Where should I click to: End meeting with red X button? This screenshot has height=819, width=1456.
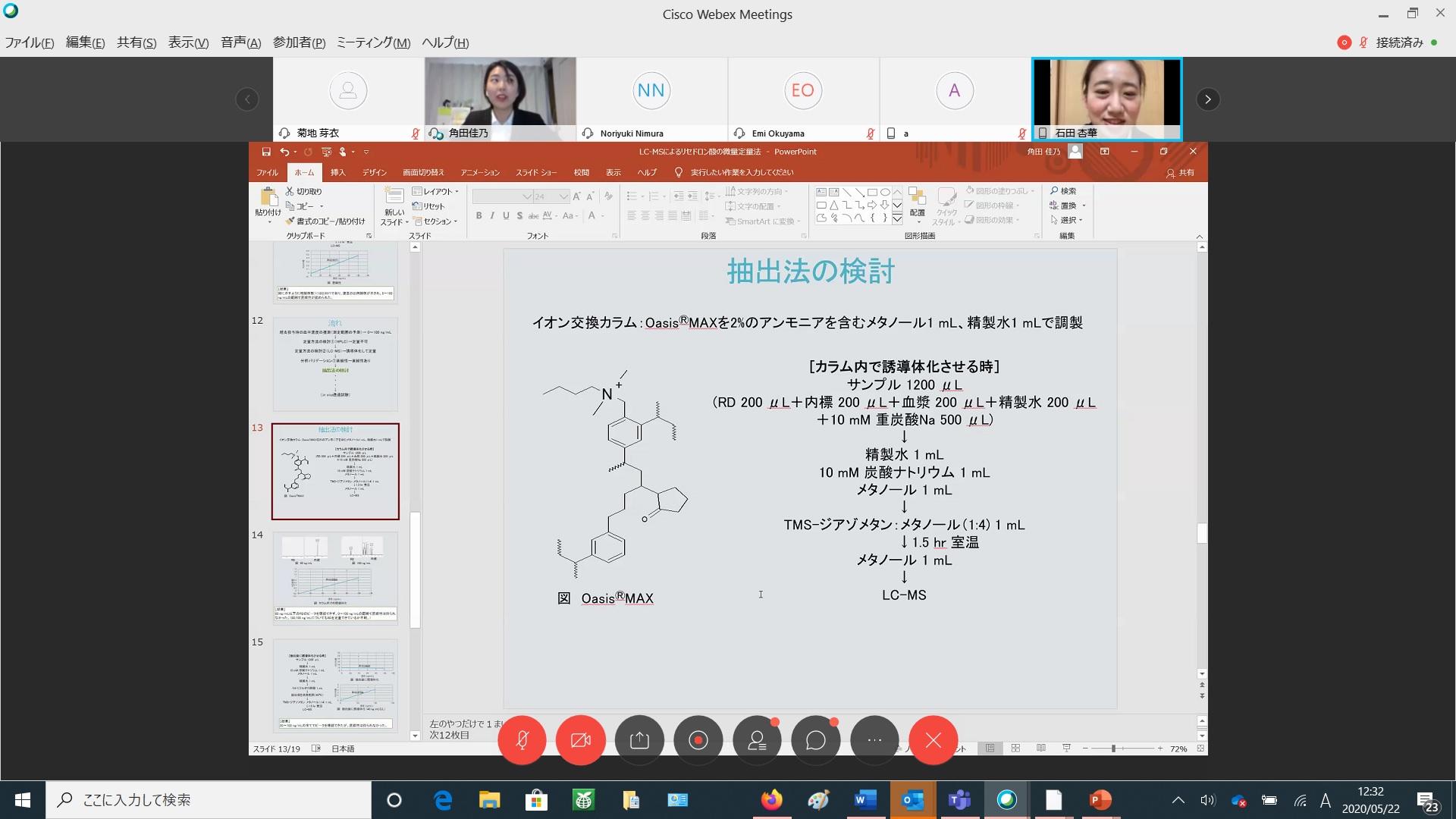[934, 740]
